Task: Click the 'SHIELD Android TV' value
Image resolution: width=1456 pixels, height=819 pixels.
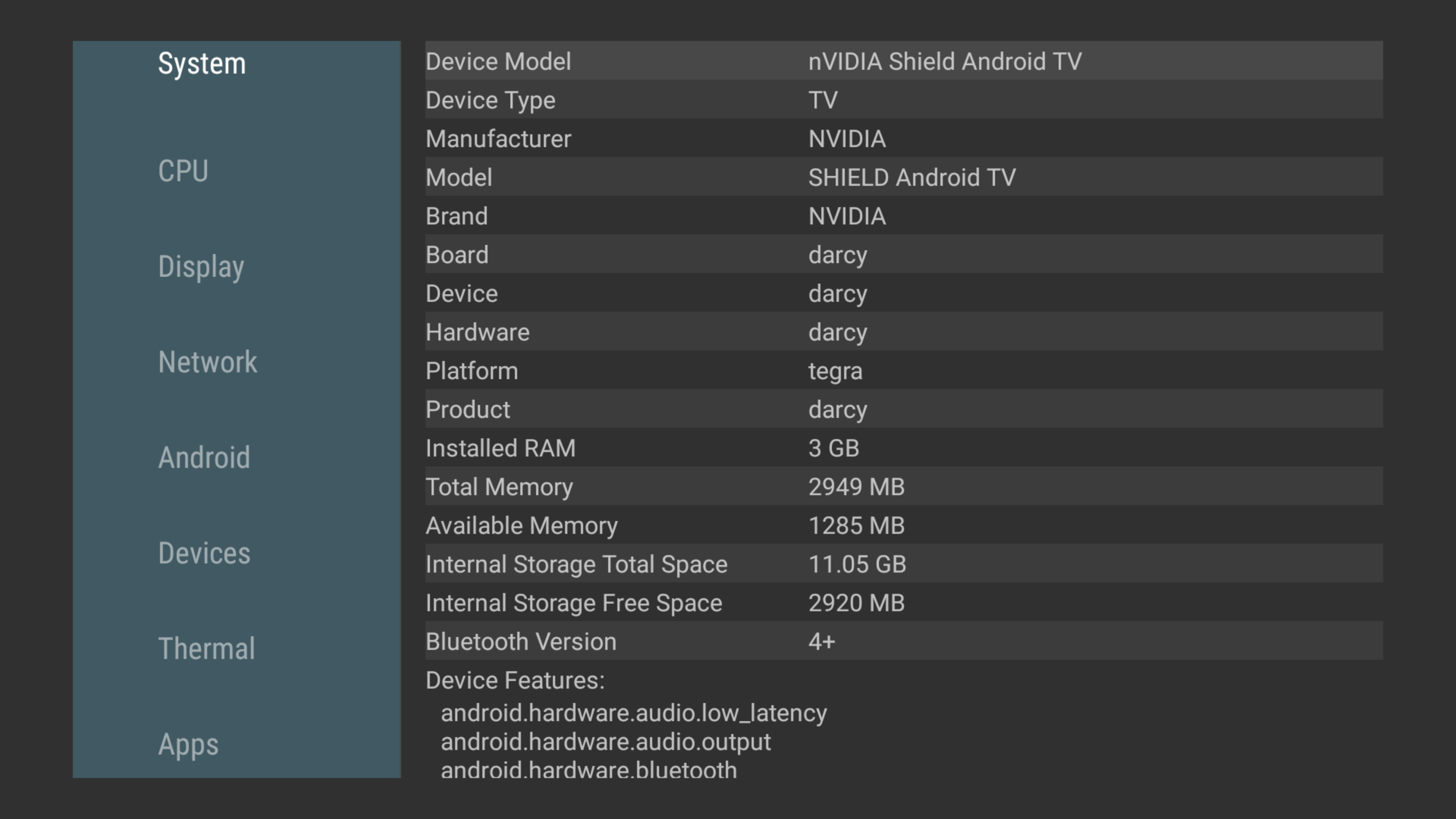Action: [912, 177]
